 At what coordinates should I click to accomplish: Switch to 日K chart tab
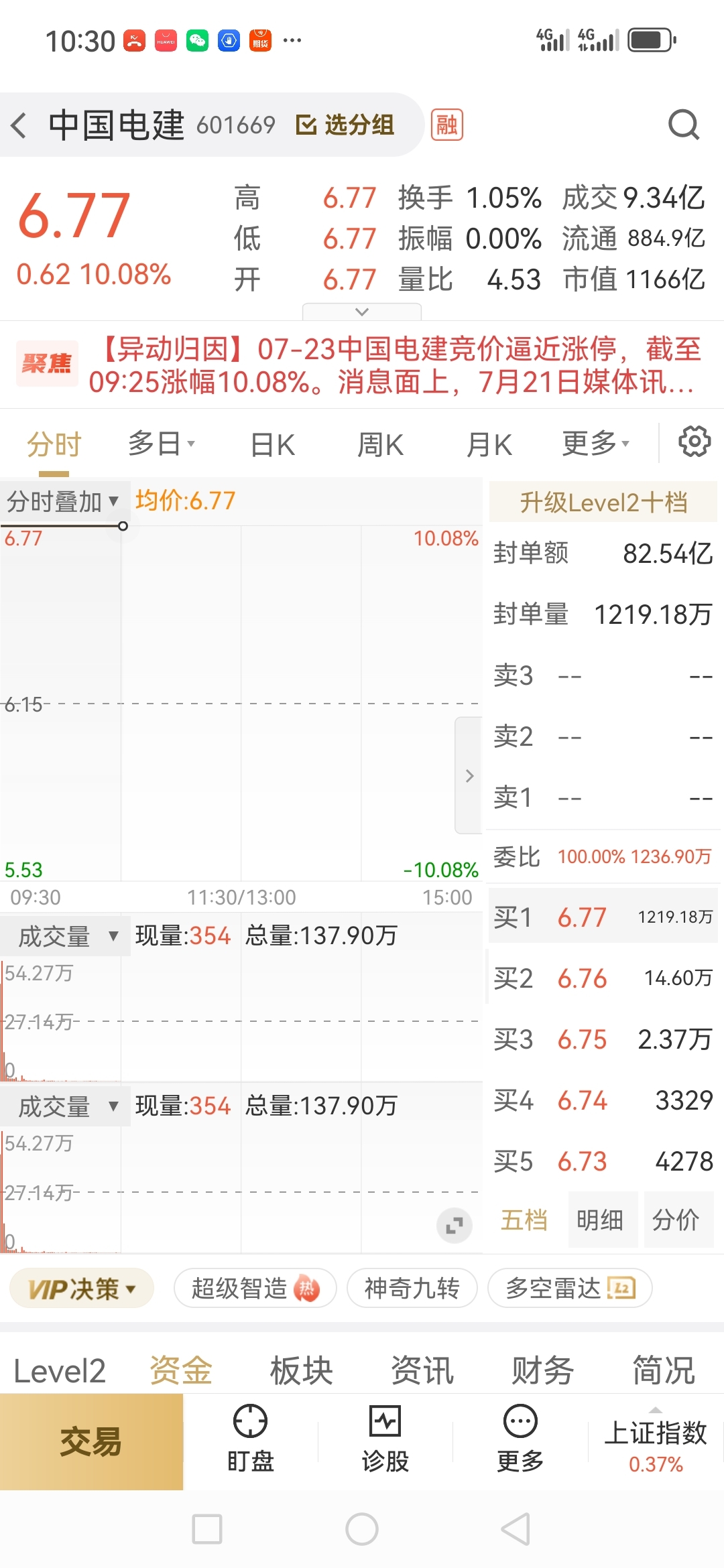click(272, 445)
